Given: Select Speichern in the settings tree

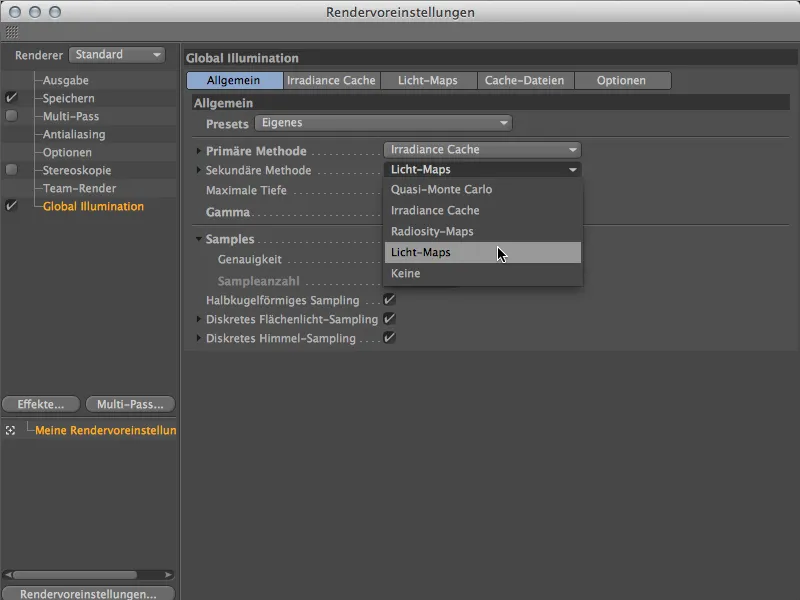Looking at the screenshot, I should [68, 98].
